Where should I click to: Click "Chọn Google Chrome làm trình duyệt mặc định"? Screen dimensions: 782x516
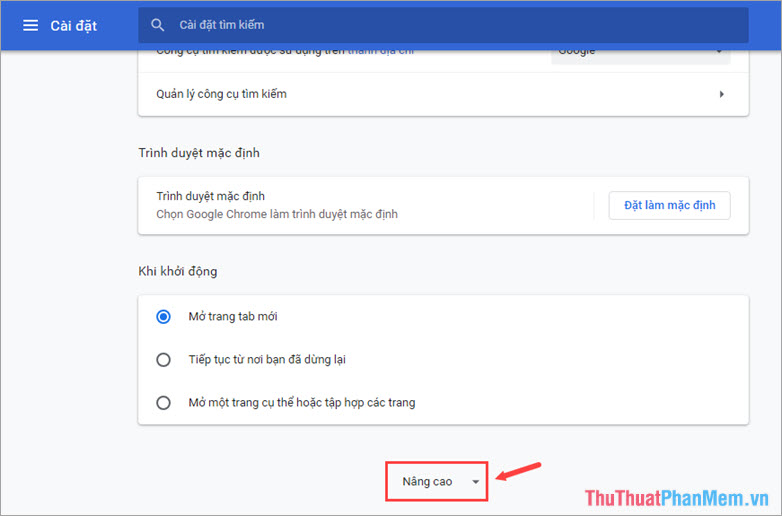click(277, 214)
